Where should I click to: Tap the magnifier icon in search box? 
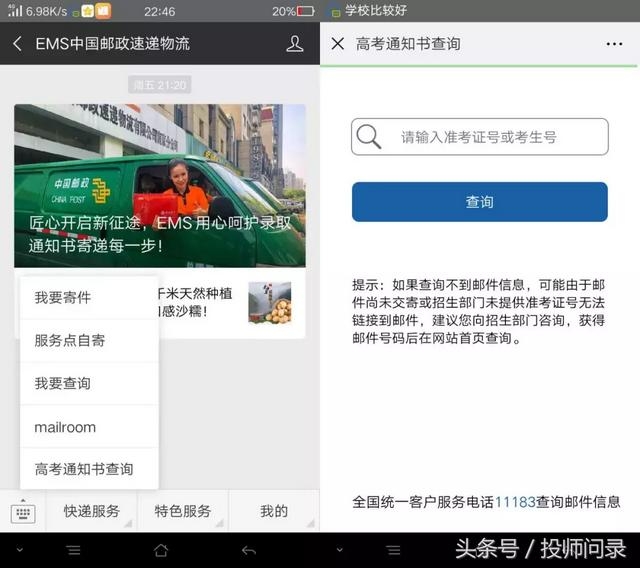(x=368, y=136)
